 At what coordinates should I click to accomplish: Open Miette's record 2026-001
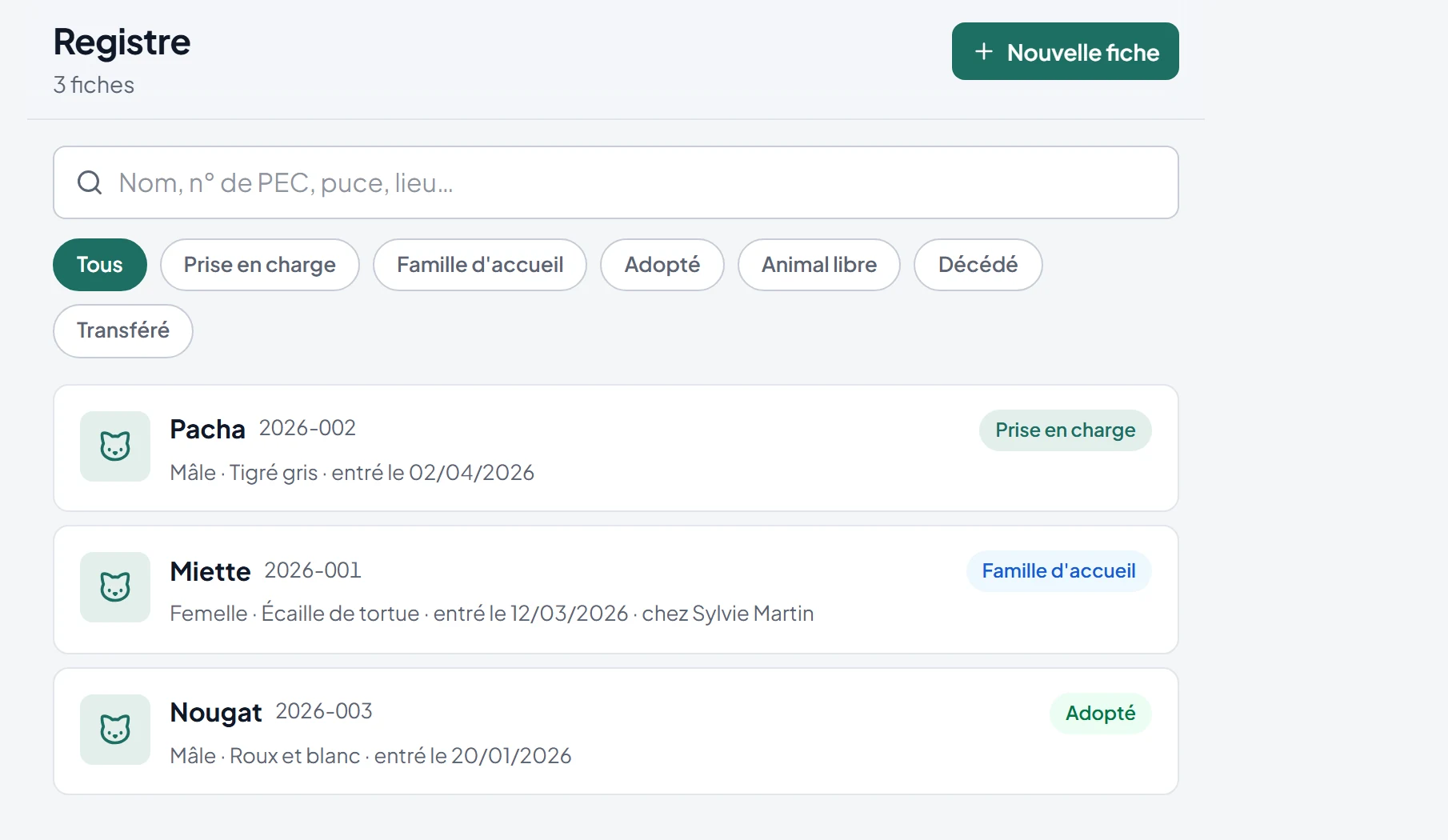[616, 590]
